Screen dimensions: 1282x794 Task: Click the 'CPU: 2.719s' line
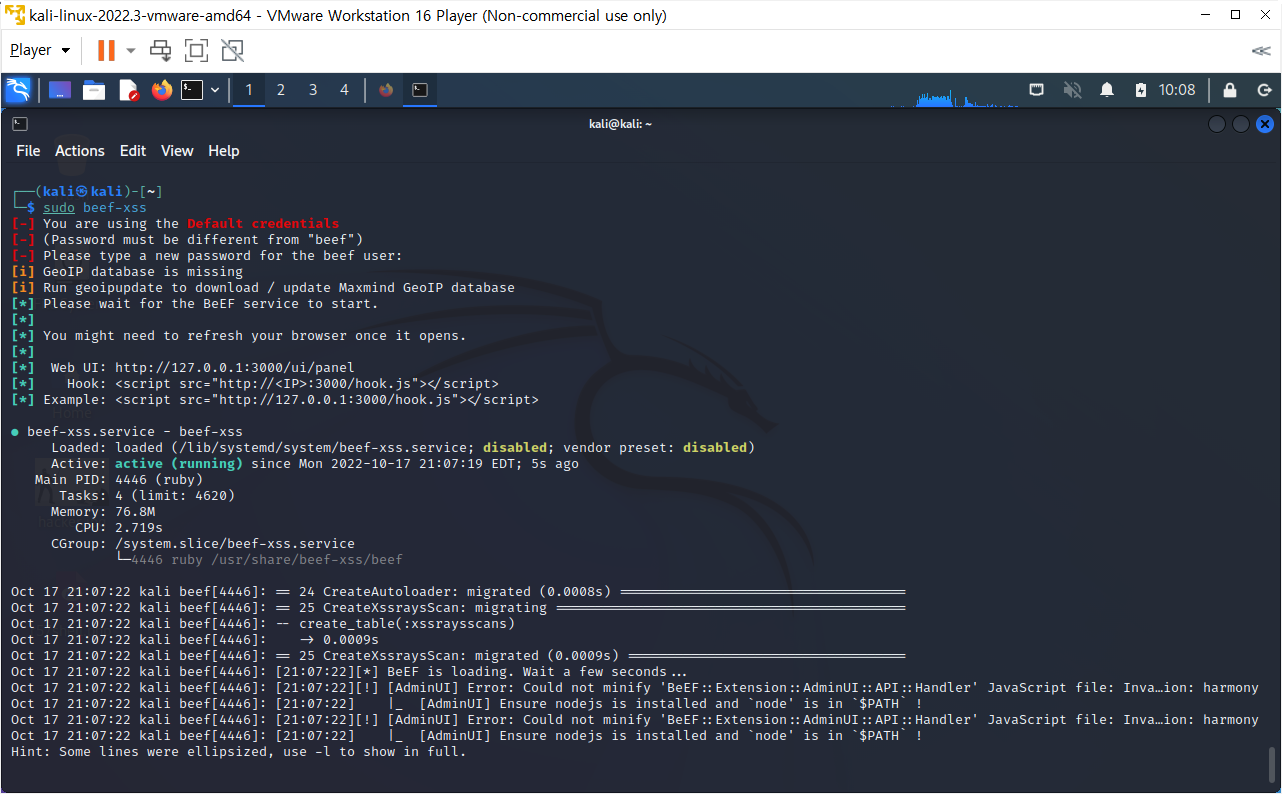coord(119,528)
